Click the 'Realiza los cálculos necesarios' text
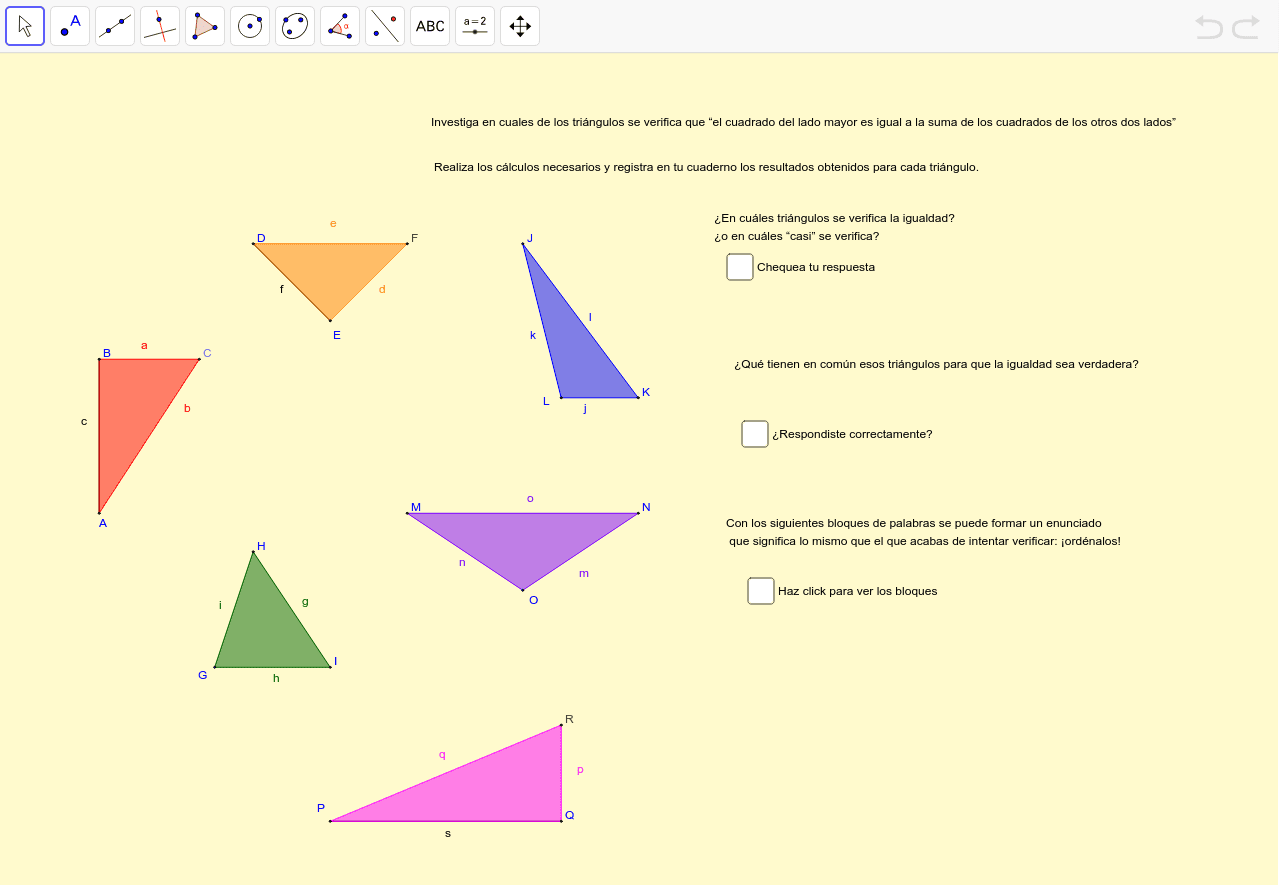Screen dimensions: 1280x887 pyautogui.click(x=706, y=167)
